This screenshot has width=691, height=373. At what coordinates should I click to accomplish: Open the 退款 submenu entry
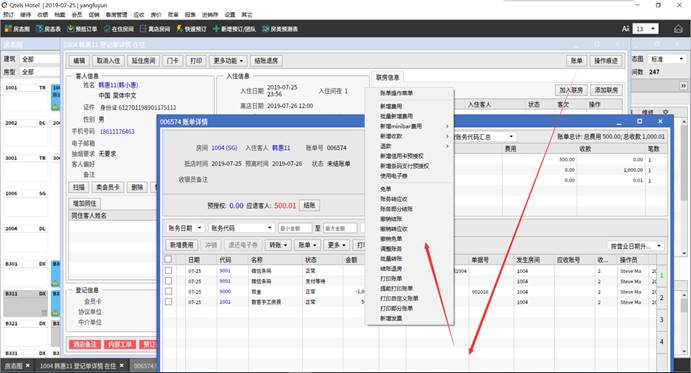[386, 146]
